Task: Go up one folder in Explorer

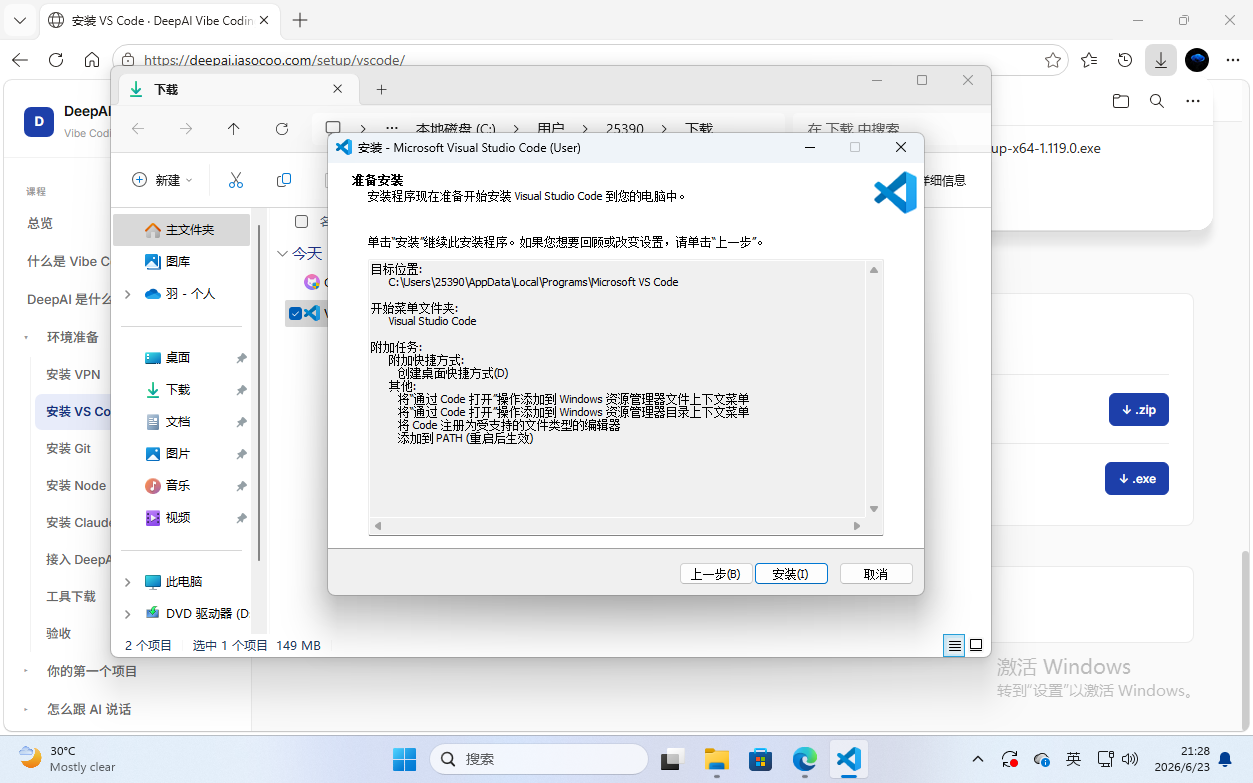Action: [234, 129]
